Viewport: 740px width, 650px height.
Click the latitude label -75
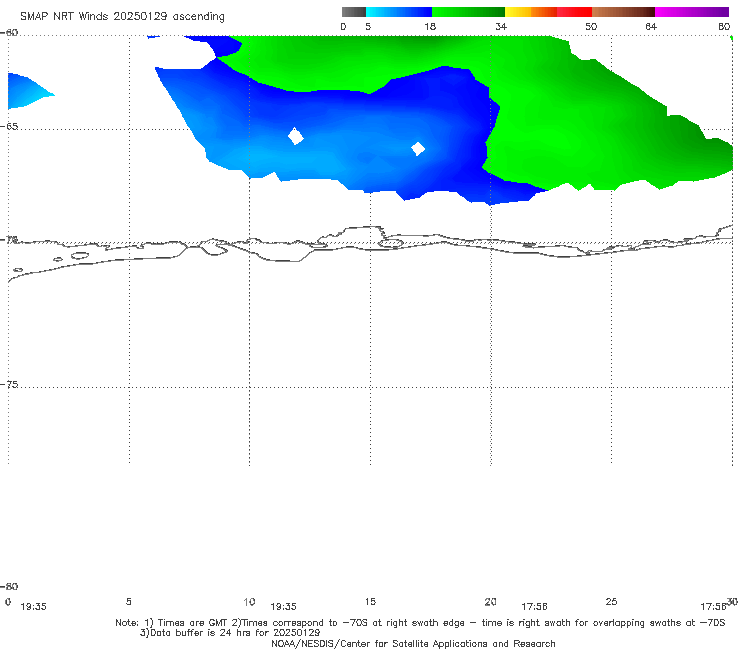[9, 384]
